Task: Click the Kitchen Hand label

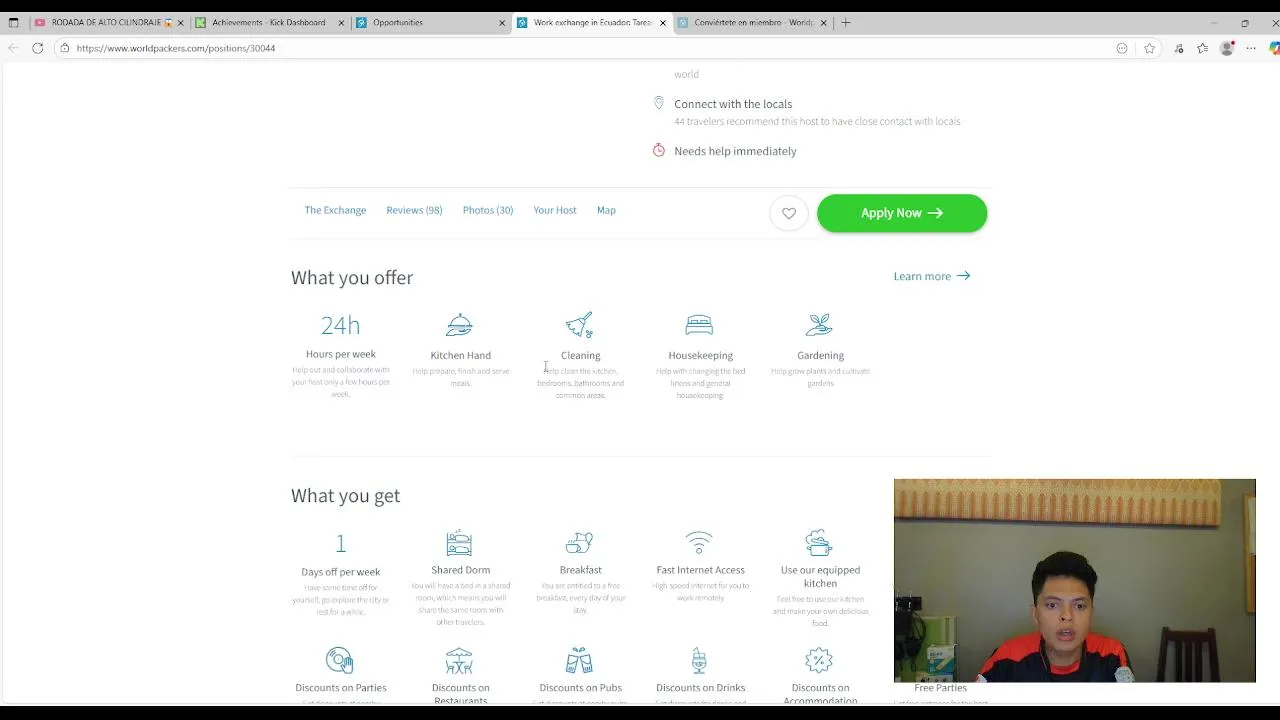Action: [460, 355]
